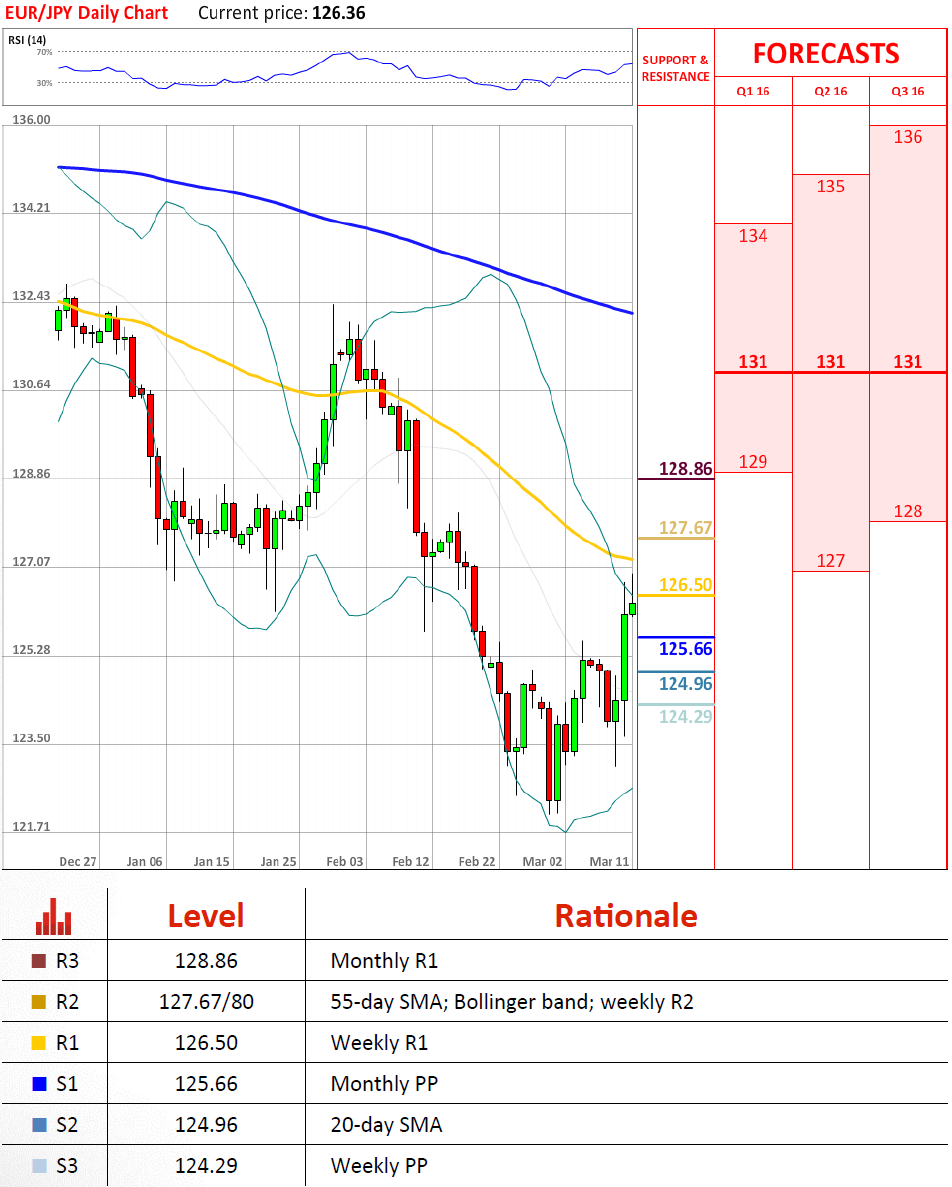Click the S3 light blue color swatch
Image resolution: width=952 pixels, height=1187 pixels.
coord(39,1166)
